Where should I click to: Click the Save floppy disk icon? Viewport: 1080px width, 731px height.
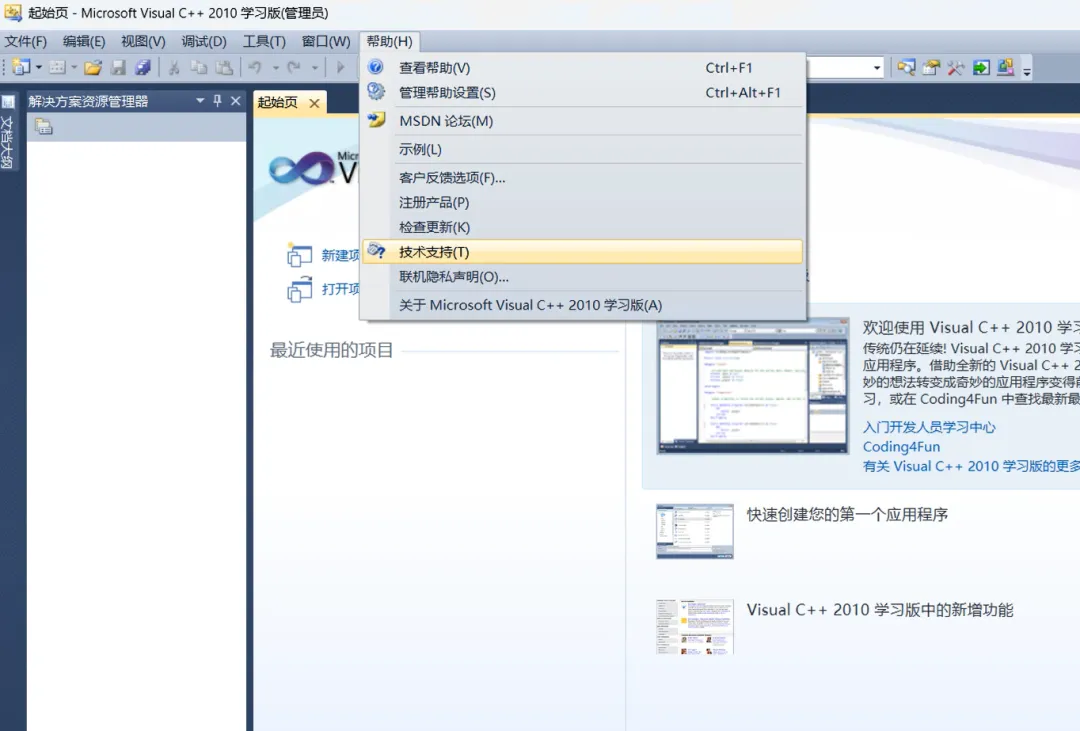pos(118,68)
